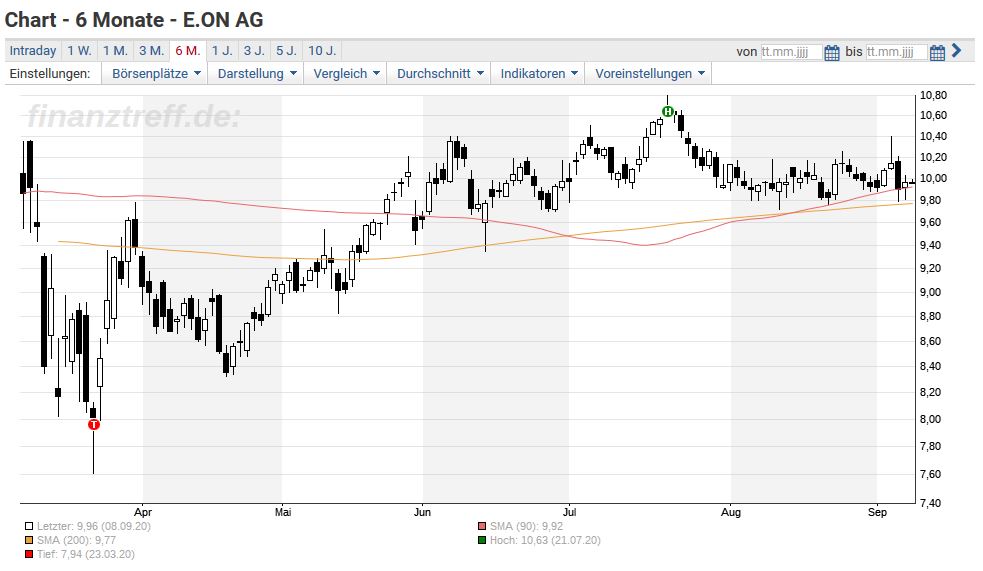Expand the Indikatoren dropdown
The width and height of the screenshot is (983, 571).
[x=539, y=73]
